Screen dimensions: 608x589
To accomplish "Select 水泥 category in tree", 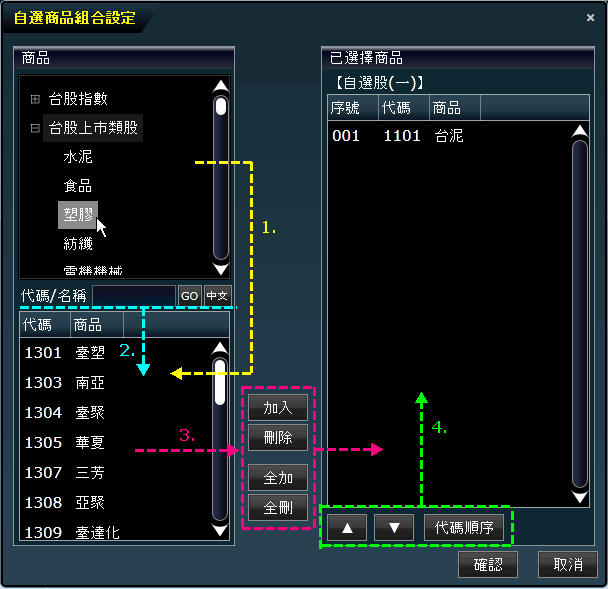I will tap(78, 157).
